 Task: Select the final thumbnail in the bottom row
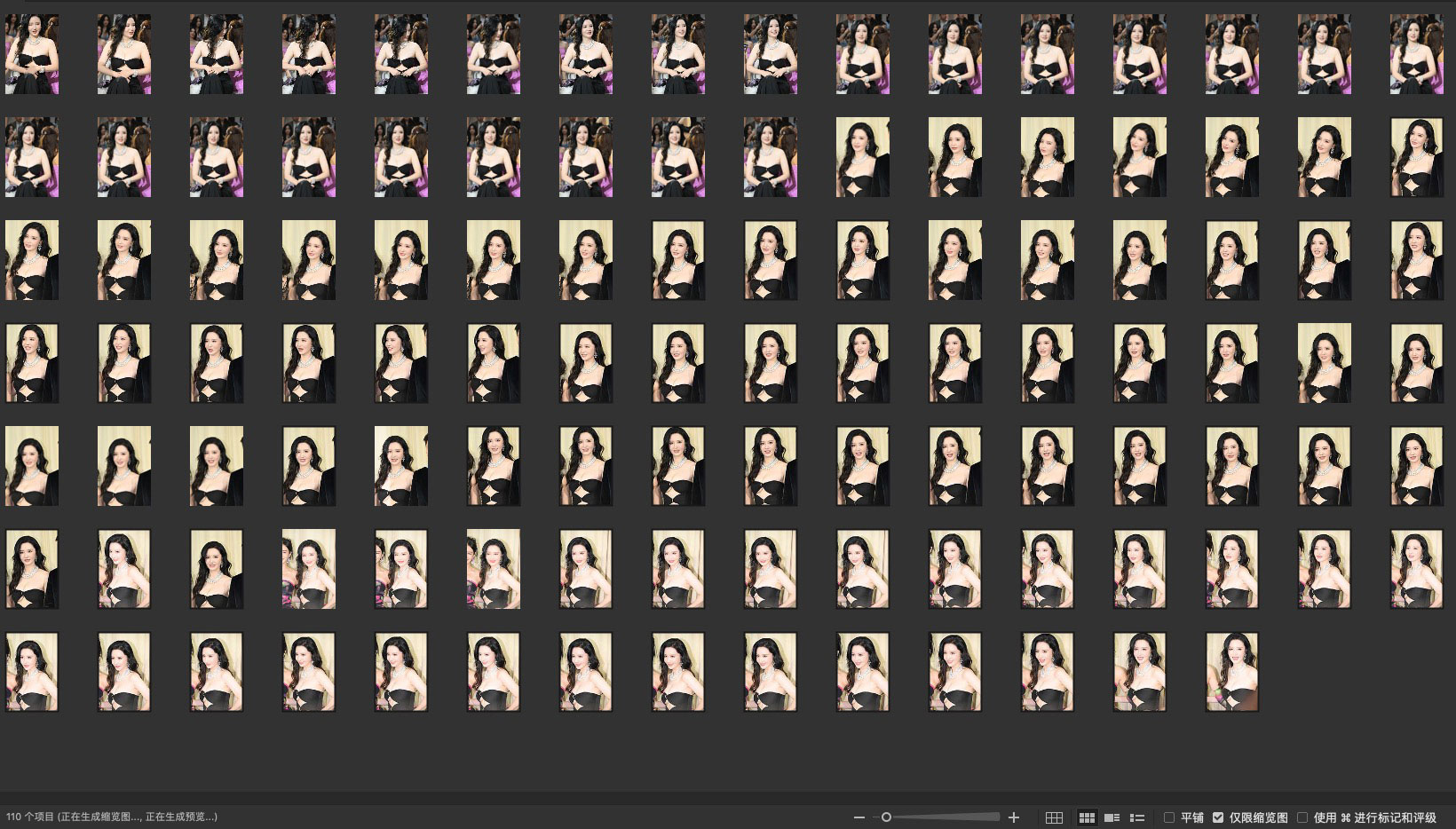click(x=1231, y=672)
